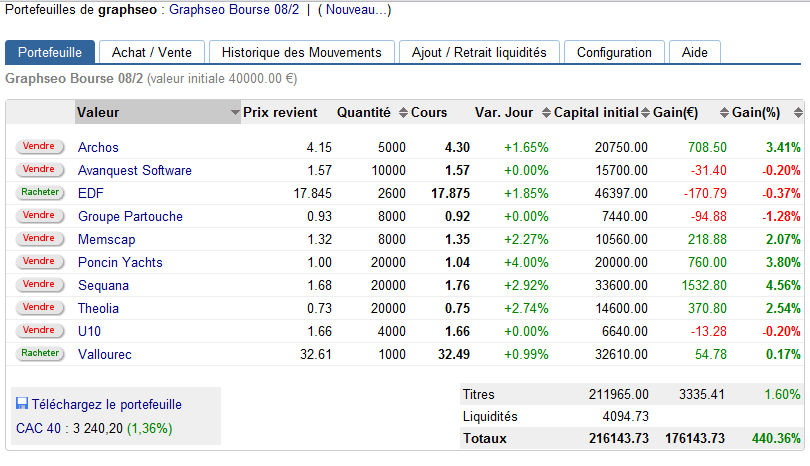
Task: Open the Aide tab
Action: tap(694, 53)
